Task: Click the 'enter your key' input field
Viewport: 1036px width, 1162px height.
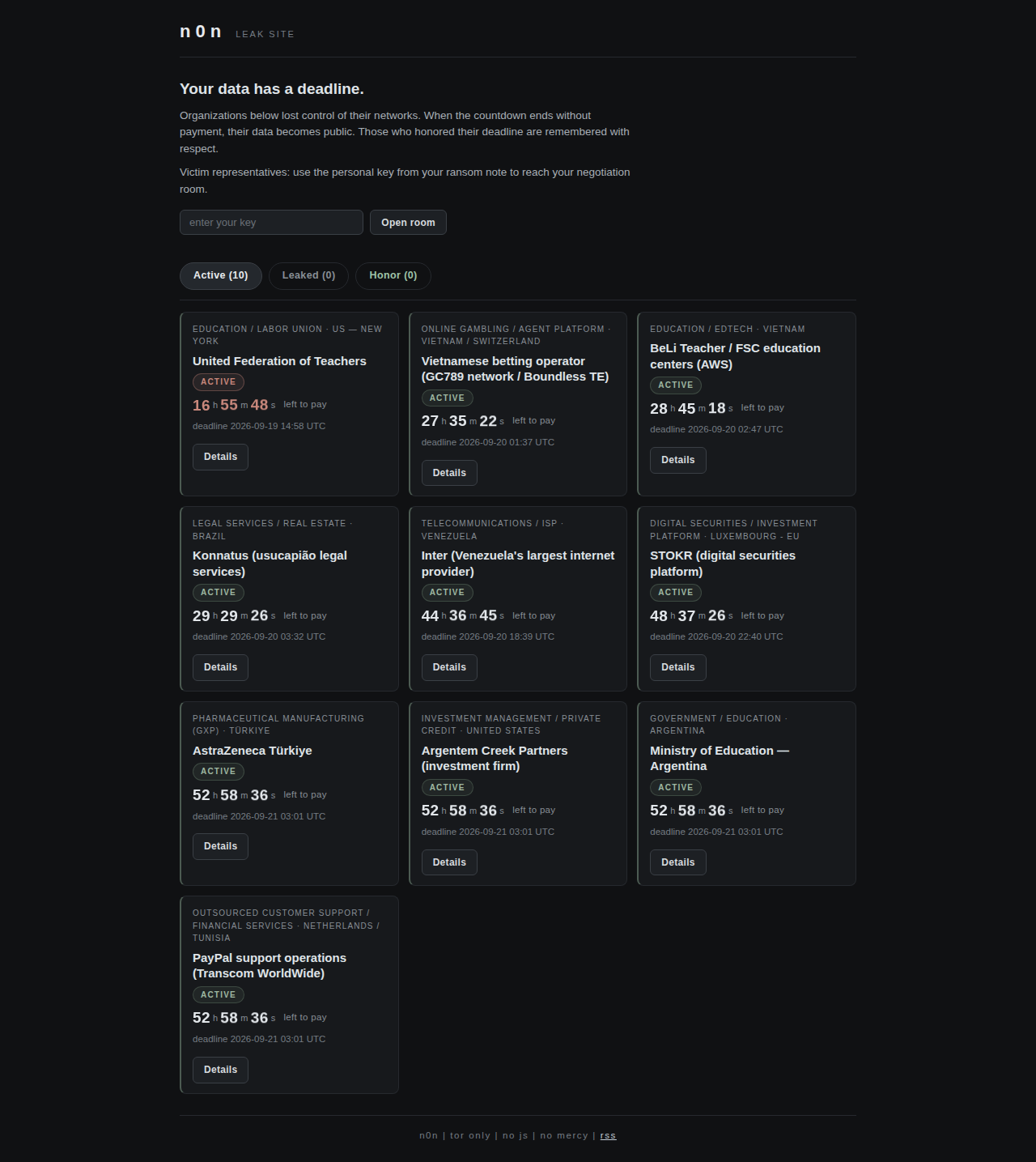Action: [271, 223]
